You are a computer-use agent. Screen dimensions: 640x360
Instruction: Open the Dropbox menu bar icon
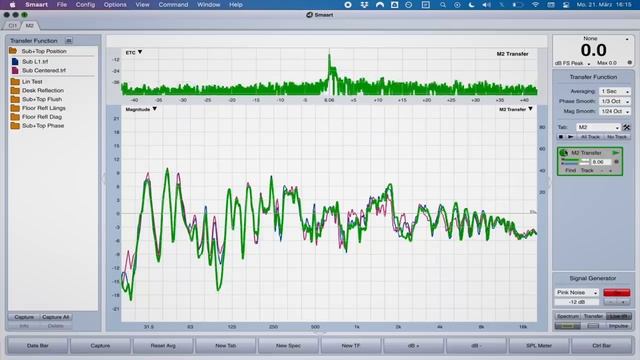tap(364, 5)
